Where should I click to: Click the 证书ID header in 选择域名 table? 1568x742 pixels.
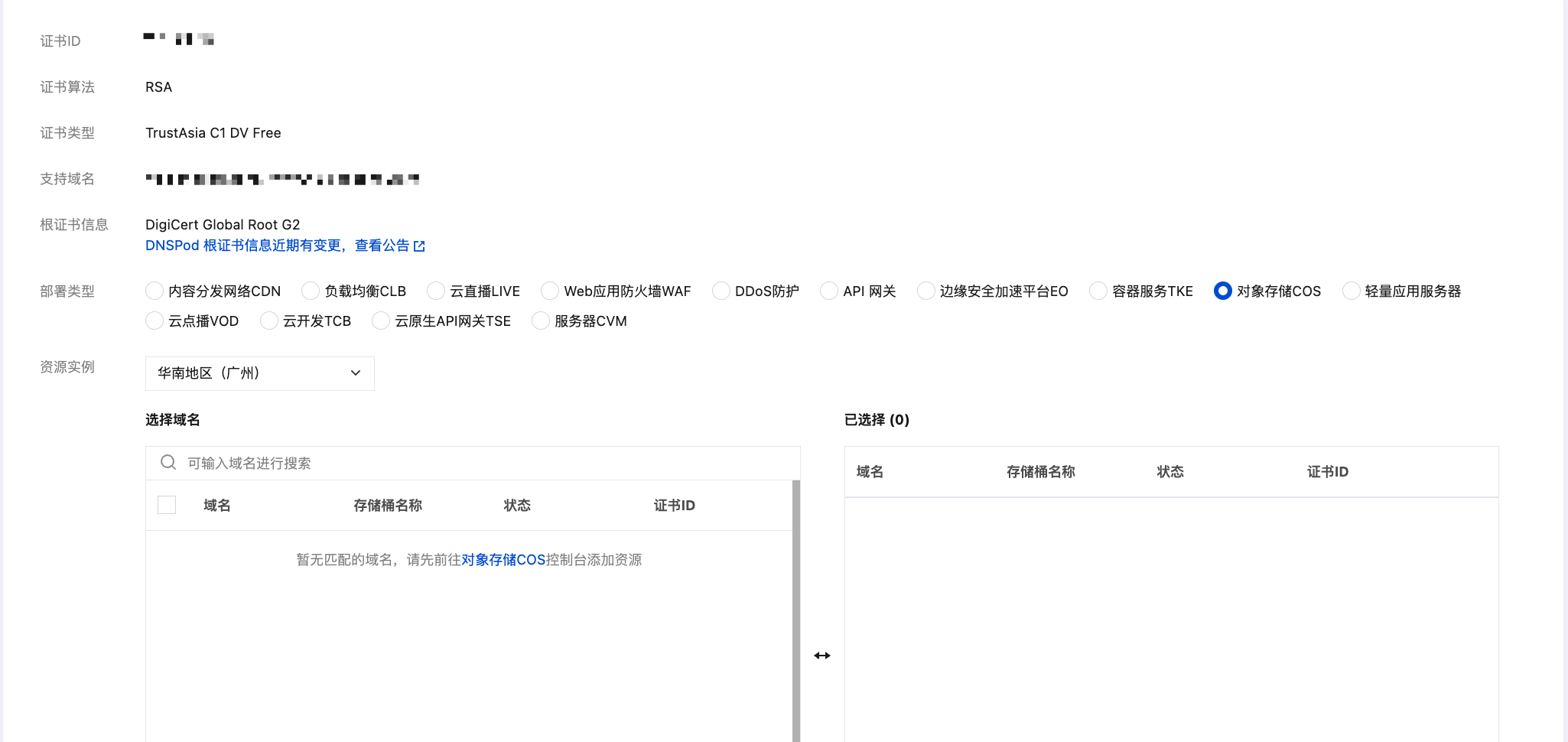pos(675,505)
